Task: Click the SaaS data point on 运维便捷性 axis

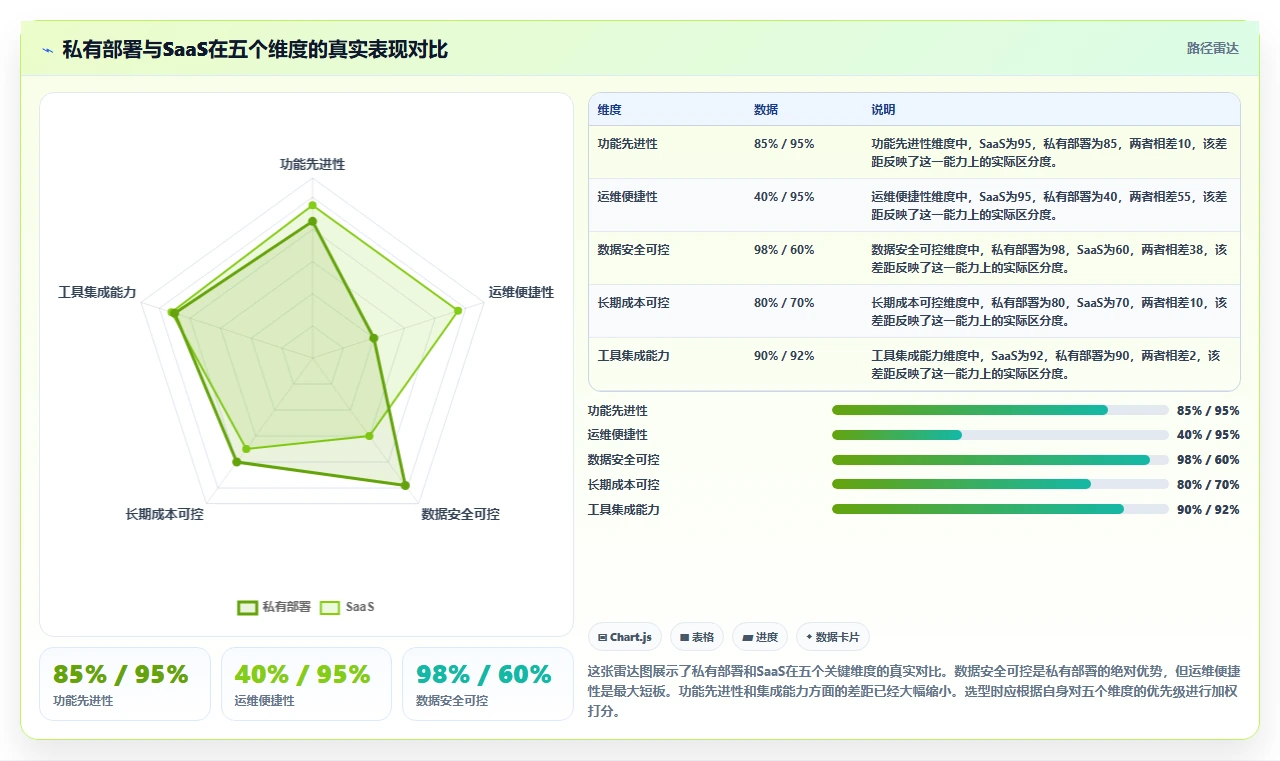Action: [x=459, y=311]
